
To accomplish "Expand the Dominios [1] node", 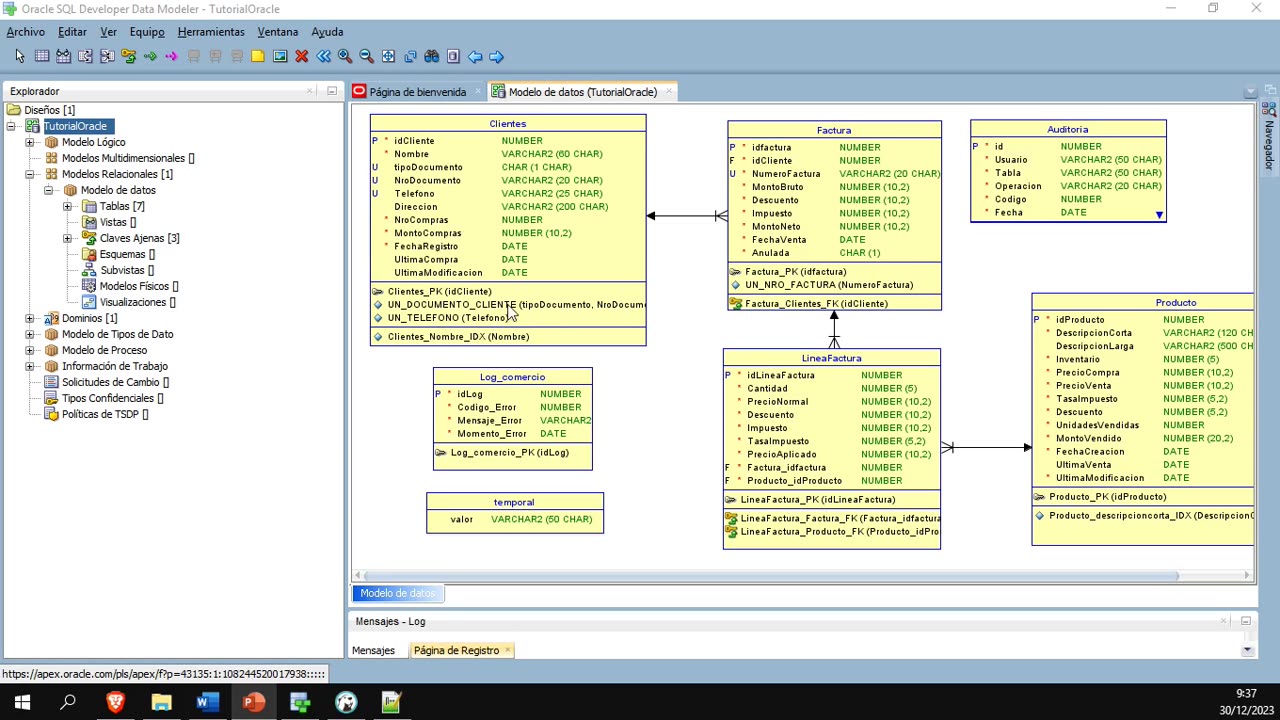I will 30,318.
